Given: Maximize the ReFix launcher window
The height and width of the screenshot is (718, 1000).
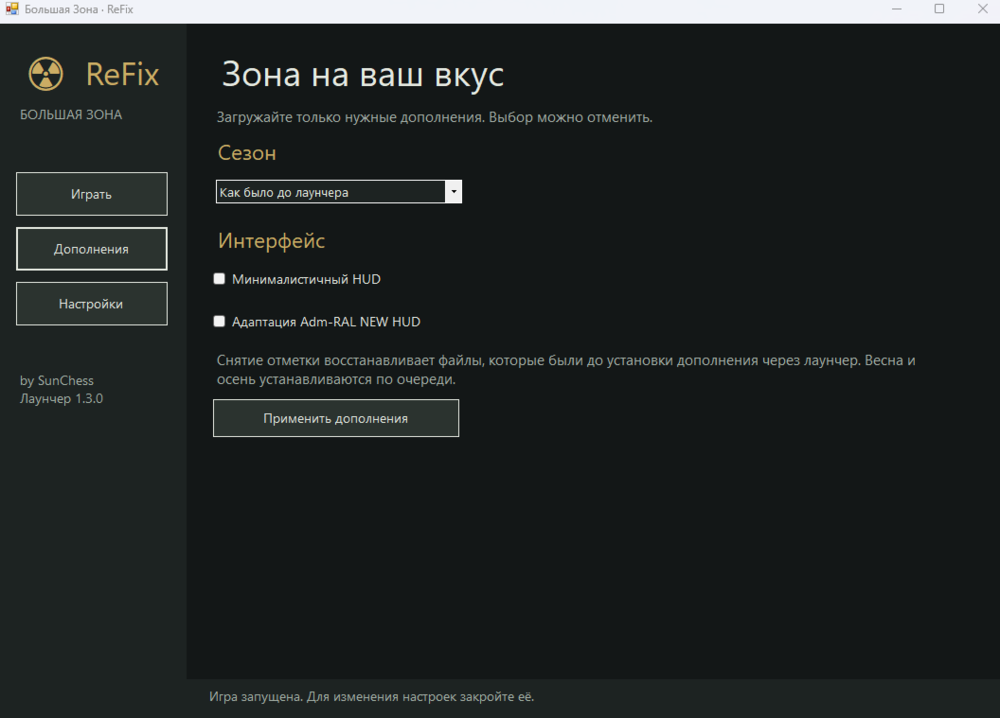Looking at the screenshot, I should click(939, 9).
